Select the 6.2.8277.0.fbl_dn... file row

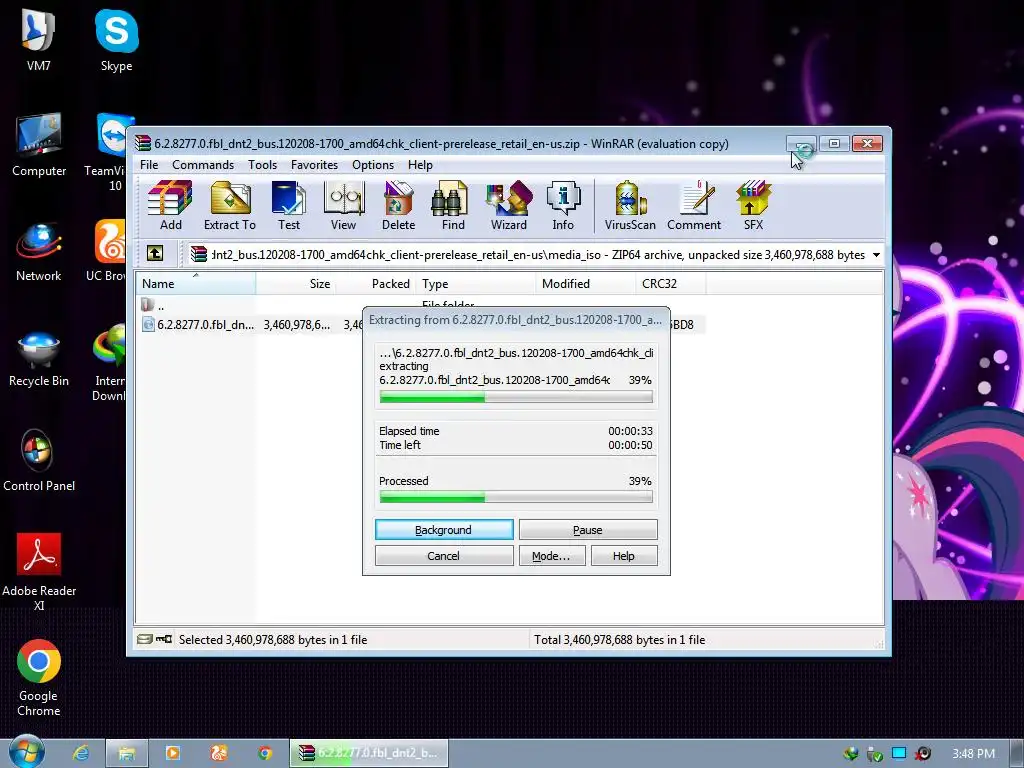(420, 324)
